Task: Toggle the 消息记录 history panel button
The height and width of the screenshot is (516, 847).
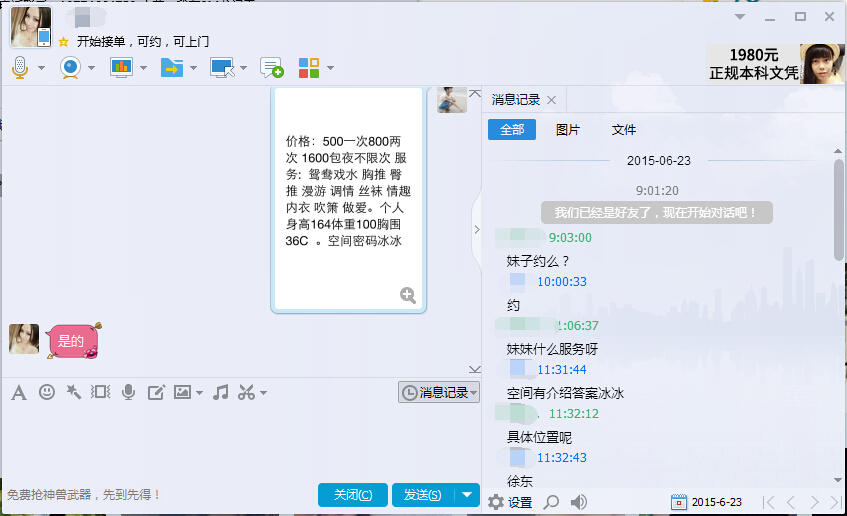Action: 439,392
